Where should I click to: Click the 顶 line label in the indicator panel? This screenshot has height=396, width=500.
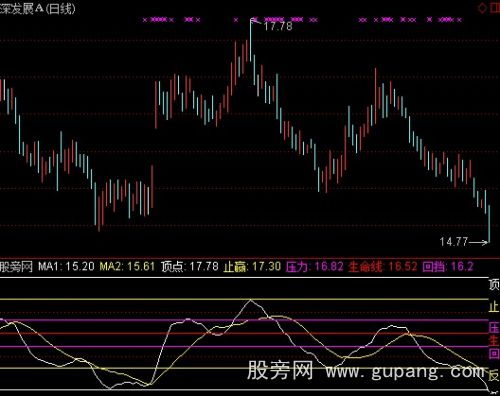click(494, 285)
